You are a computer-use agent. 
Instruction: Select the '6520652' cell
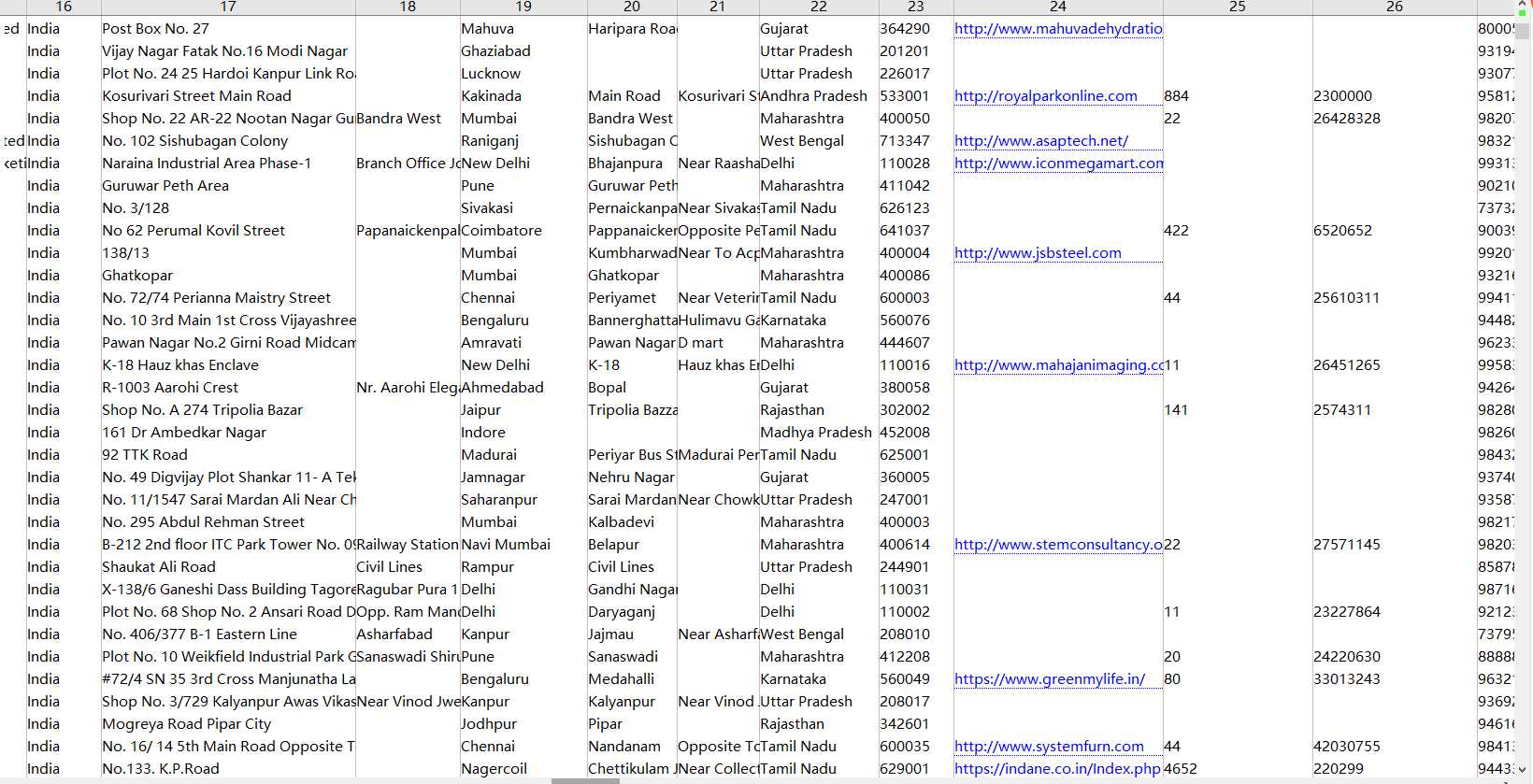click(x=1395, y=231)
